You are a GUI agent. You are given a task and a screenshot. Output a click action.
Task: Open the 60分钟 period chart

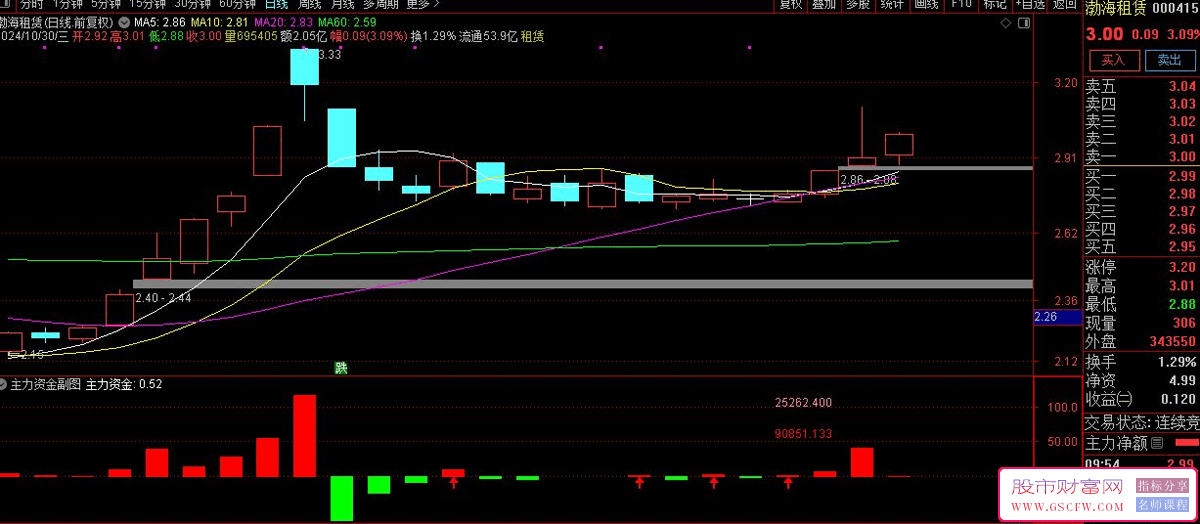[x=237, y=4]
